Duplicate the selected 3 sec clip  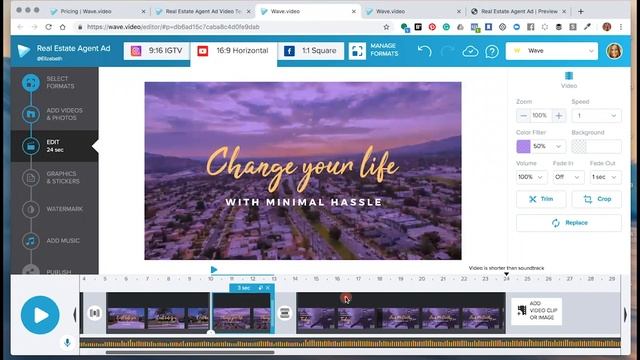260,288
